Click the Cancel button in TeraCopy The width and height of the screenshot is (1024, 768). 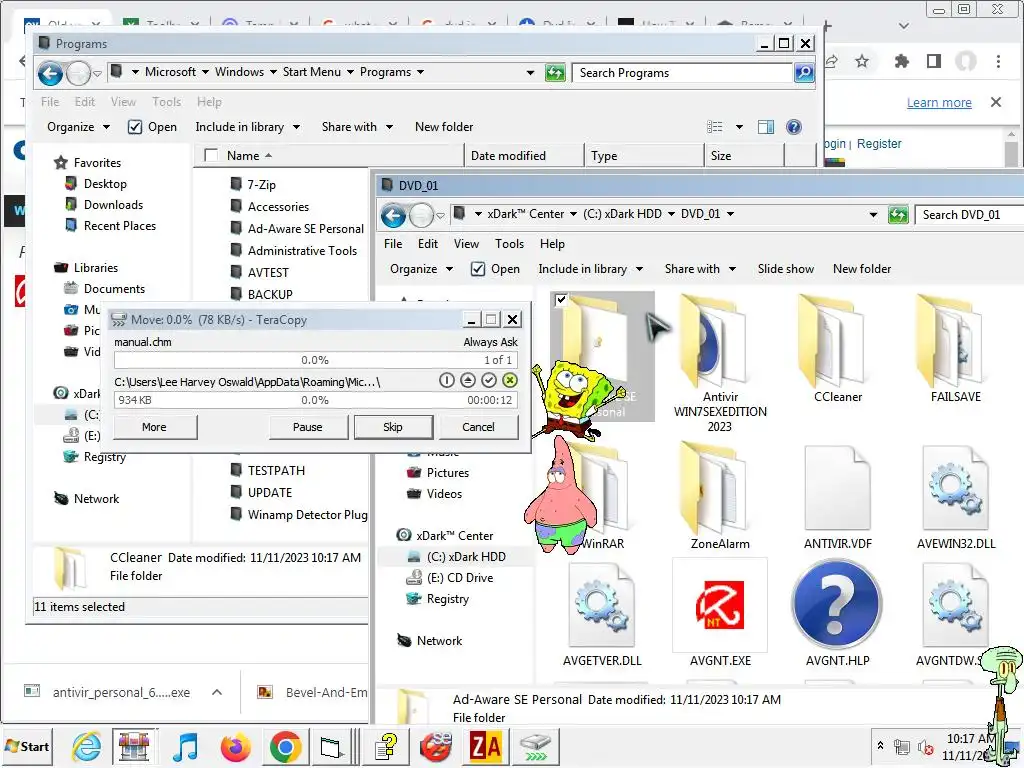(478, 427)
